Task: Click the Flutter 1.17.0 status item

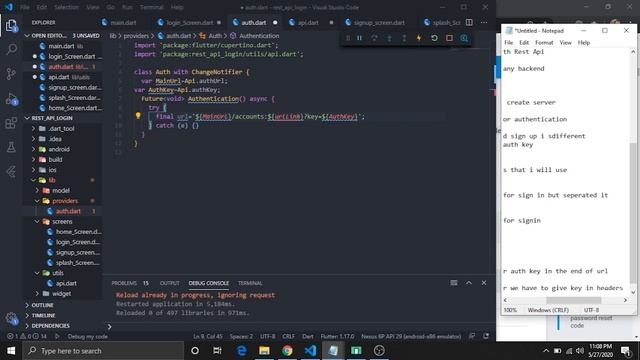Action: pos(337,337)
